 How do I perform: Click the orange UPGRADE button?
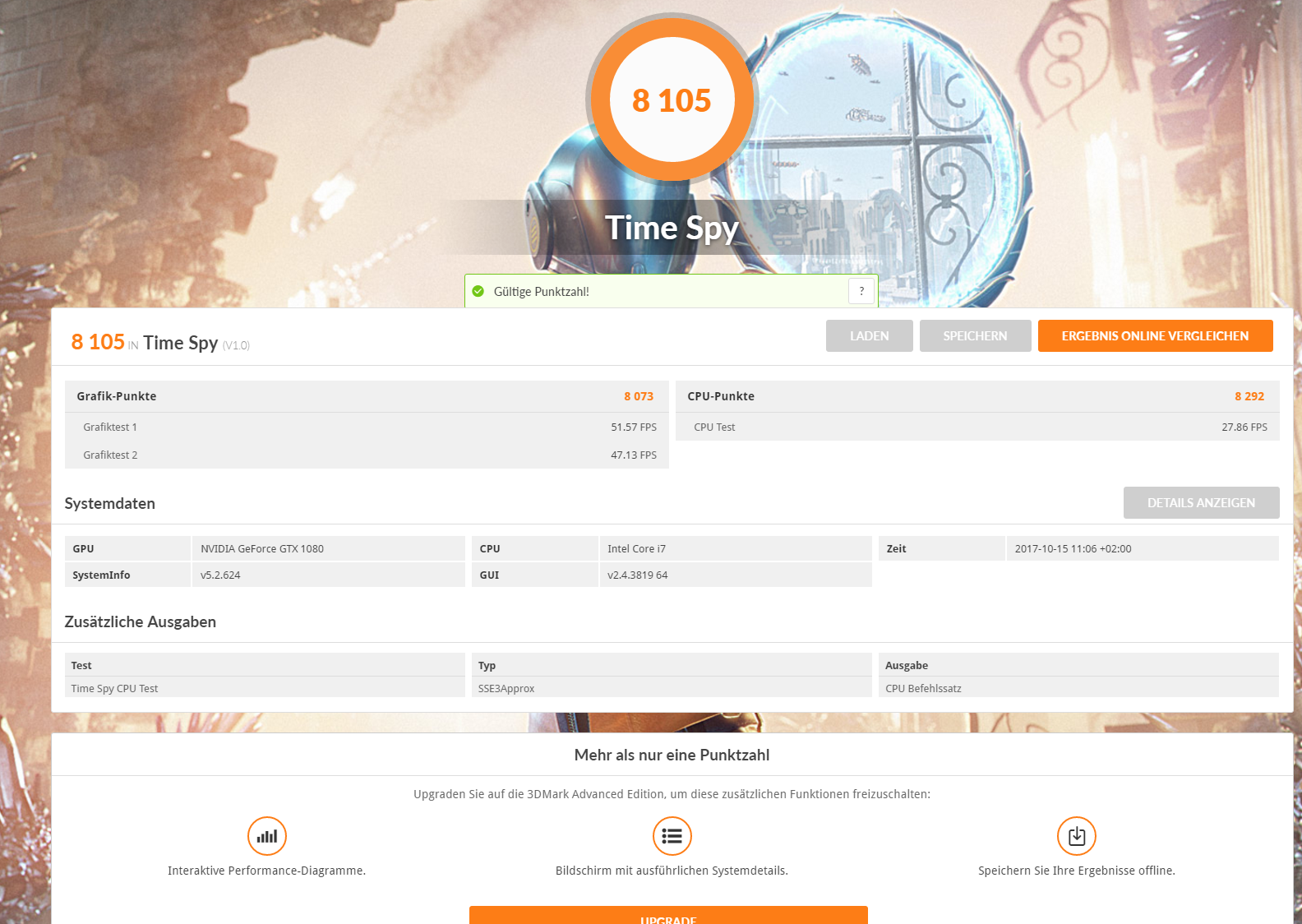click(x=668, y=916)
